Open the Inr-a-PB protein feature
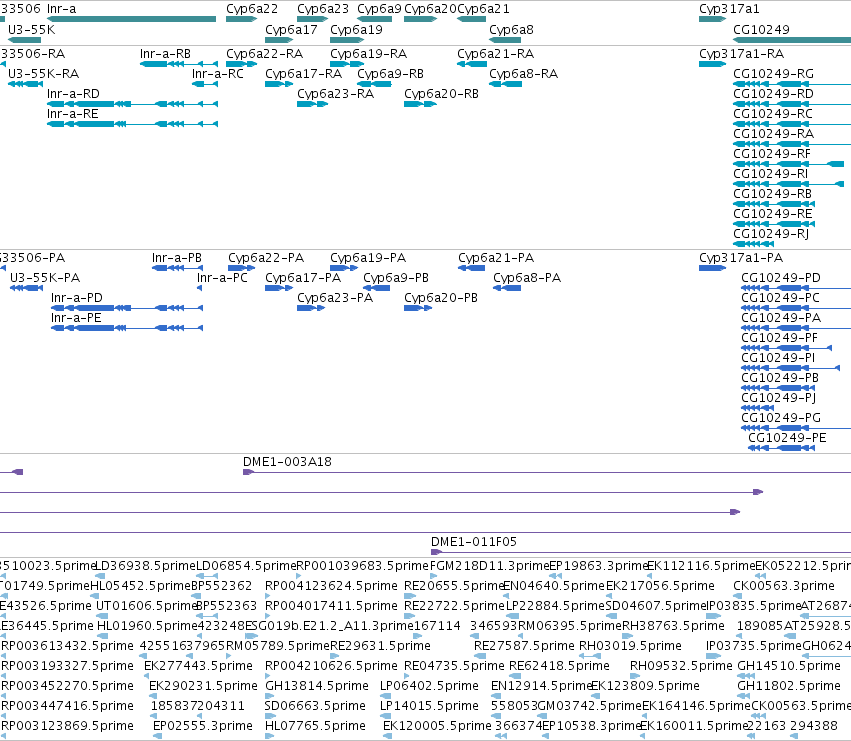The width and height of the screenshot is (851, 741). click(177, 268)
